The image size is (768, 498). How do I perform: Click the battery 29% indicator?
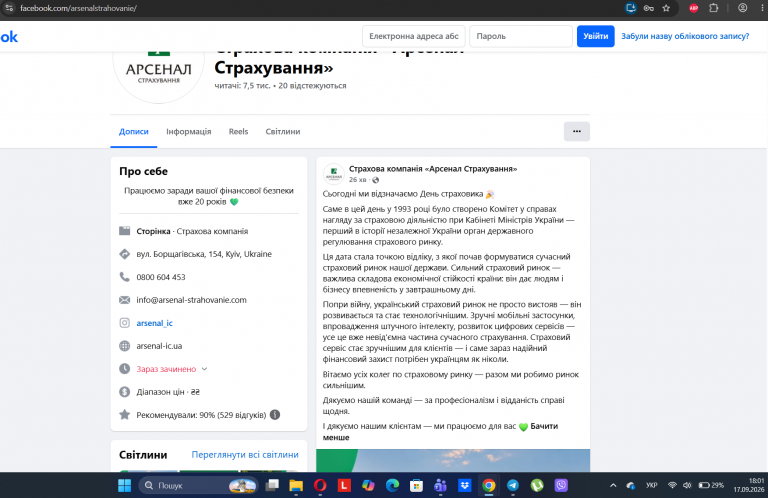point(711,485)
